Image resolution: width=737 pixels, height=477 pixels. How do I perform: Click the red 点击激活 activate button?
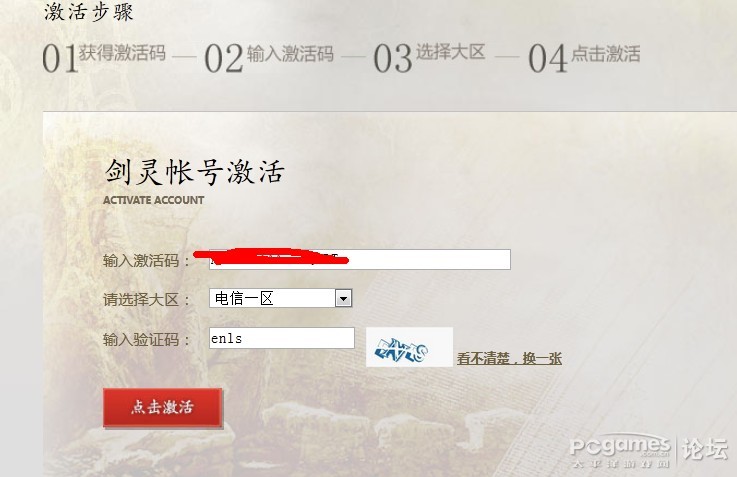point(163,407)
